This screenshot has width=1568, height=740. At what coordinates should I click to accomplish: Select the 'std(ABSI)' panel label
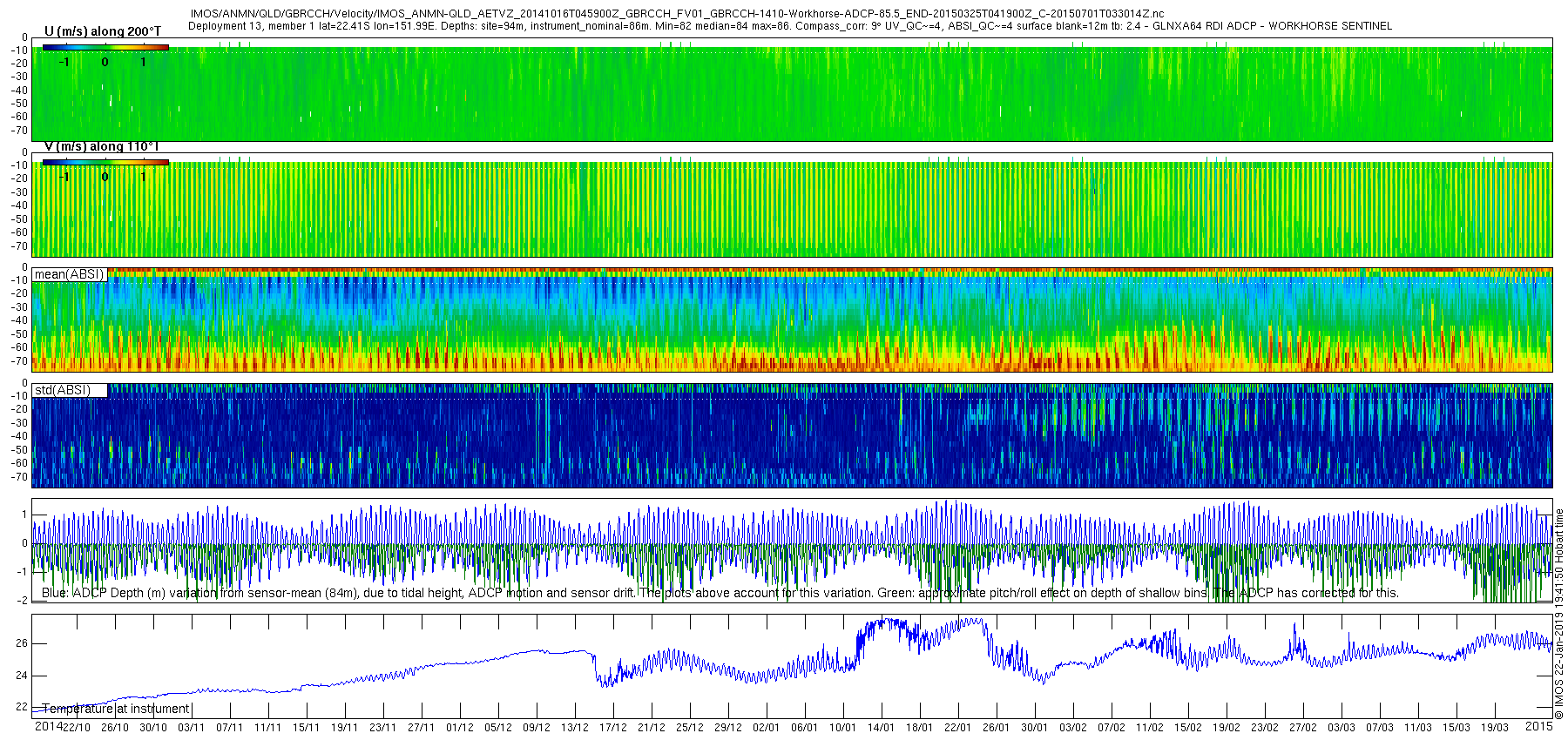(x=63, y=390)
